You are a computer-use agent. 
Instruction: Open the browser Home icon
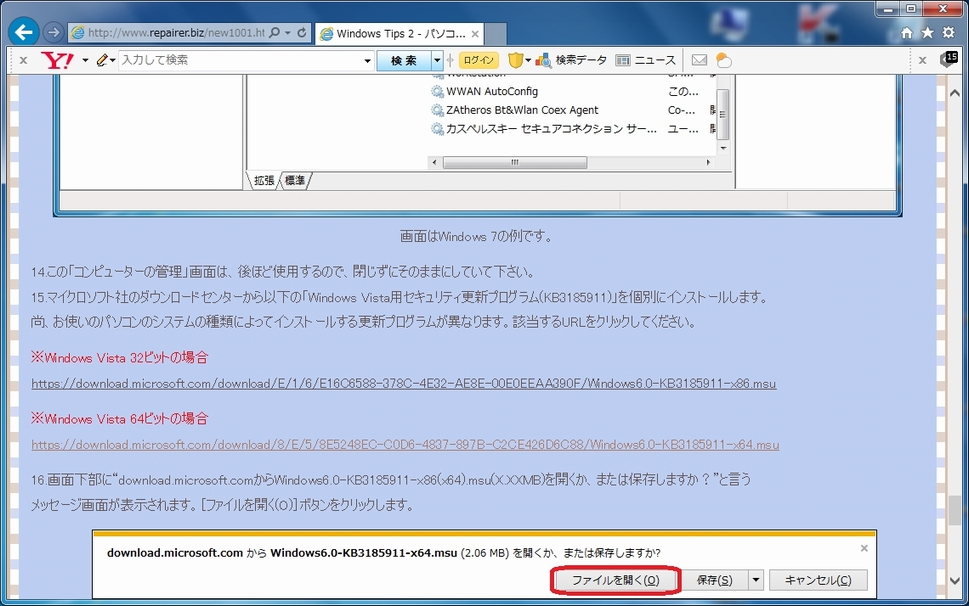tap(907, 33)
